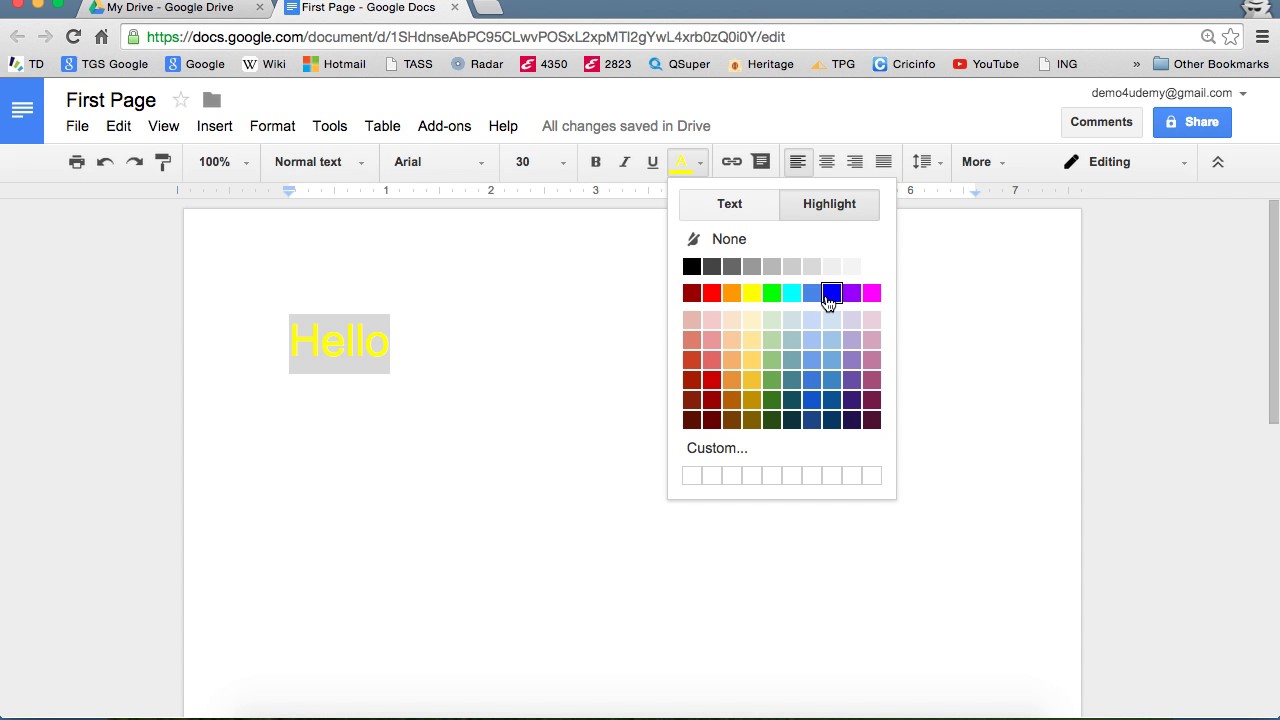Screen dimensions: 1280x720
Task: Open the Editing mode dropdown
Action: (x=1126, y=162)
